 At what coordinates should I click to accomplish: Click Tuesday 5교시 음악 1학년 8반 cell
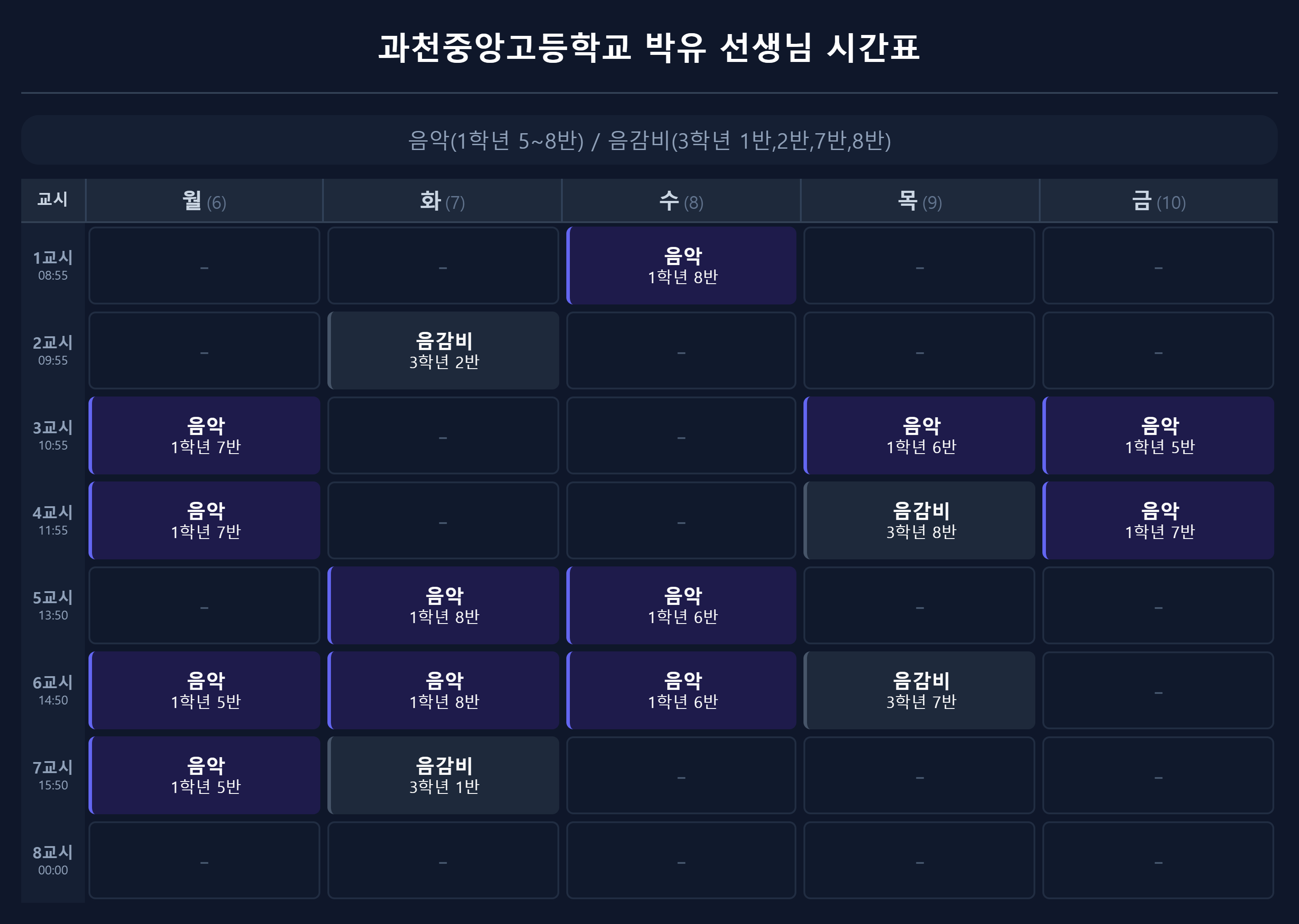tap(443, 605)
